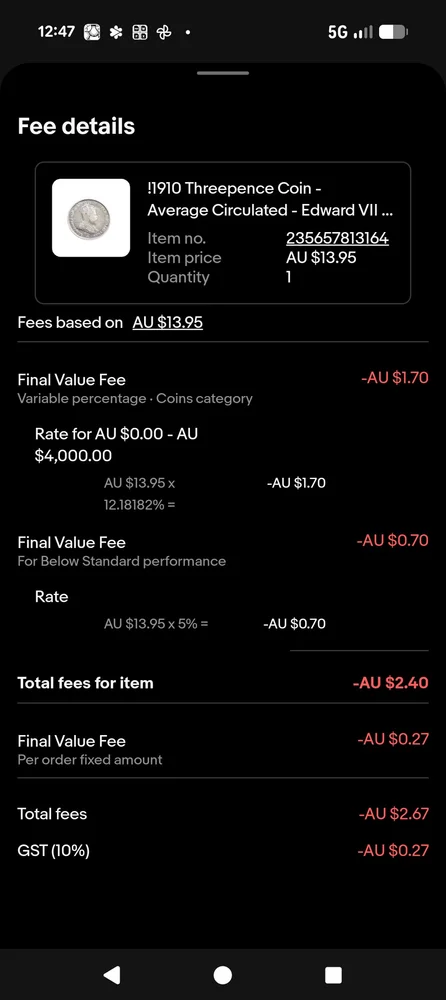Tap the flower-shaped notification icon
The image size is (446, 1000).
(x=116, y=32)
